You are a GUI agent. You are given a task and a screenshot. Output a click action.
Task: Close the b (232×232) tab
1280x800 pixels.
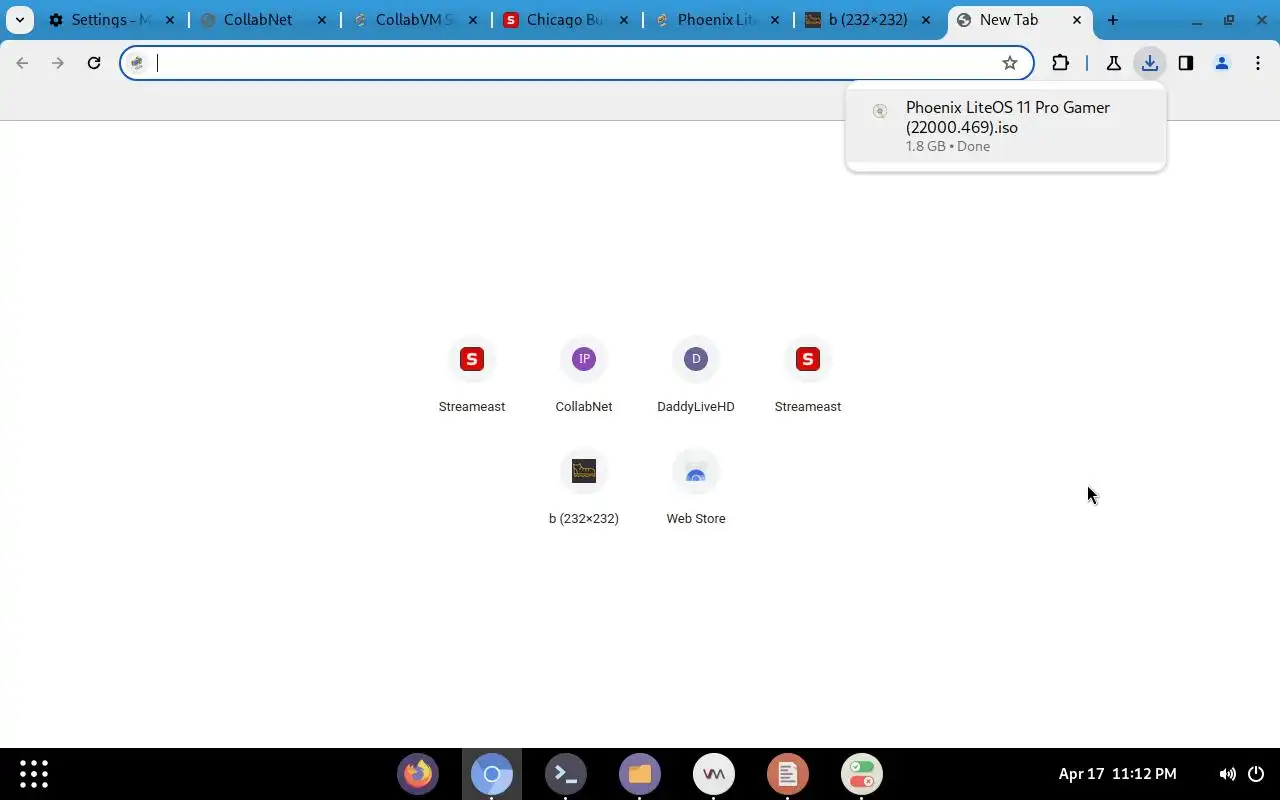(926, 20)
